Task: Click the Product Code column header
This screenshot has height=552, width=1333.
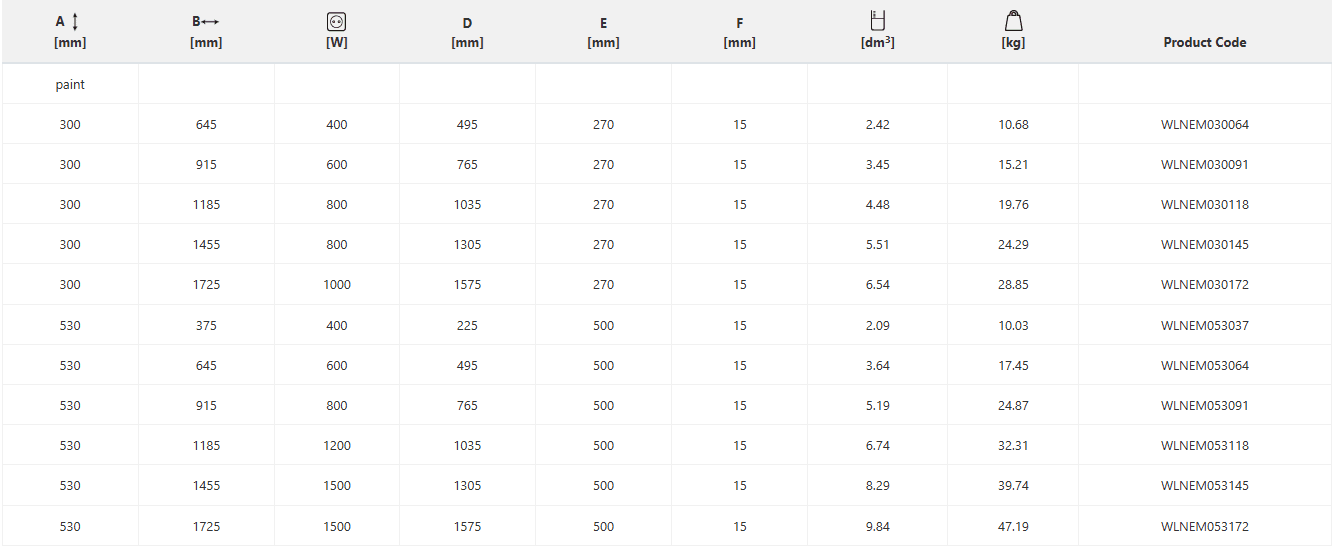Action: click(1204, 42)
